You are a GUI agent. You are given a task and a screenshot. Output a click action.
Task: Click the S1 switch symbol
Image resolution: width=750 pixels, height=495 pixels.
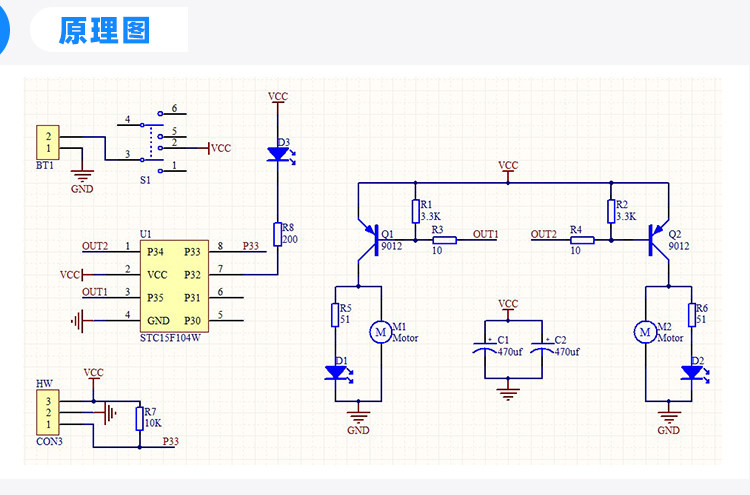click(x=152, y=142)
